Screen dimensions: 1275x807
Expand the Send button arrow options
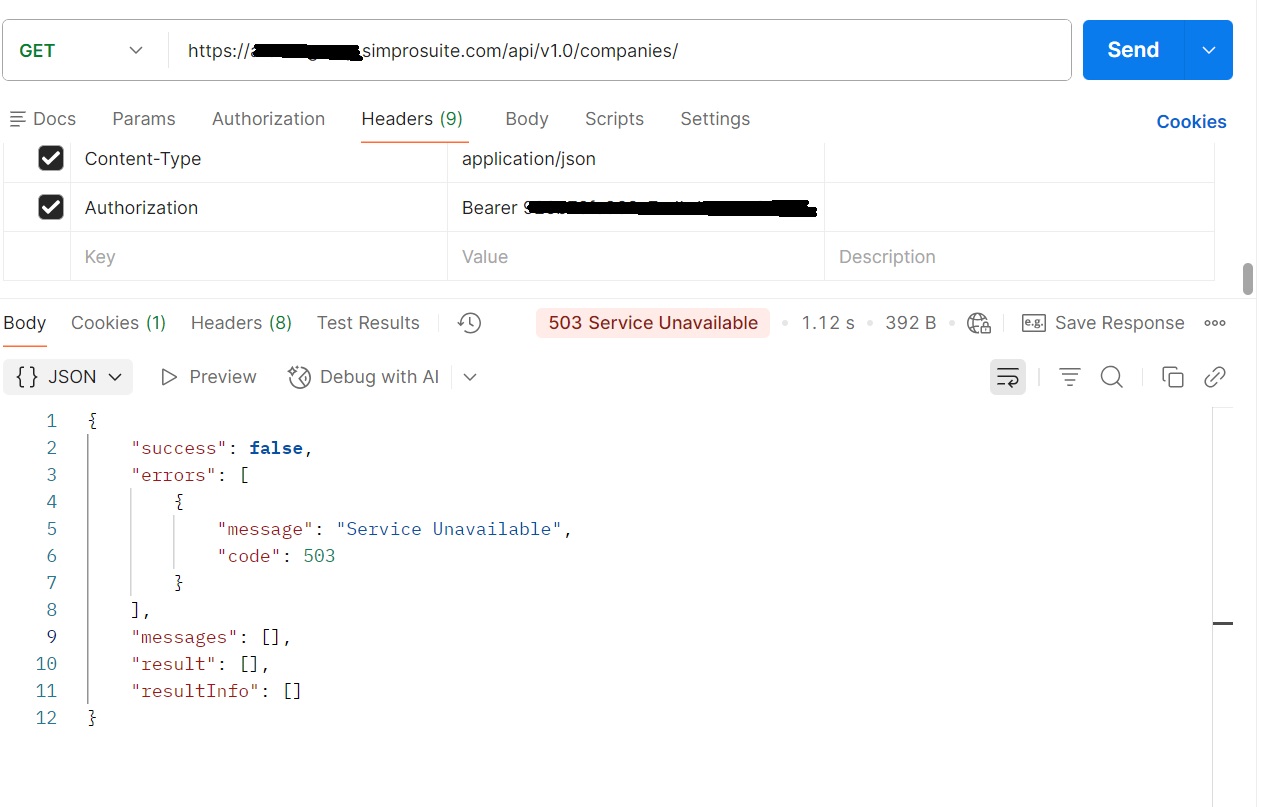coord(1209,50)
